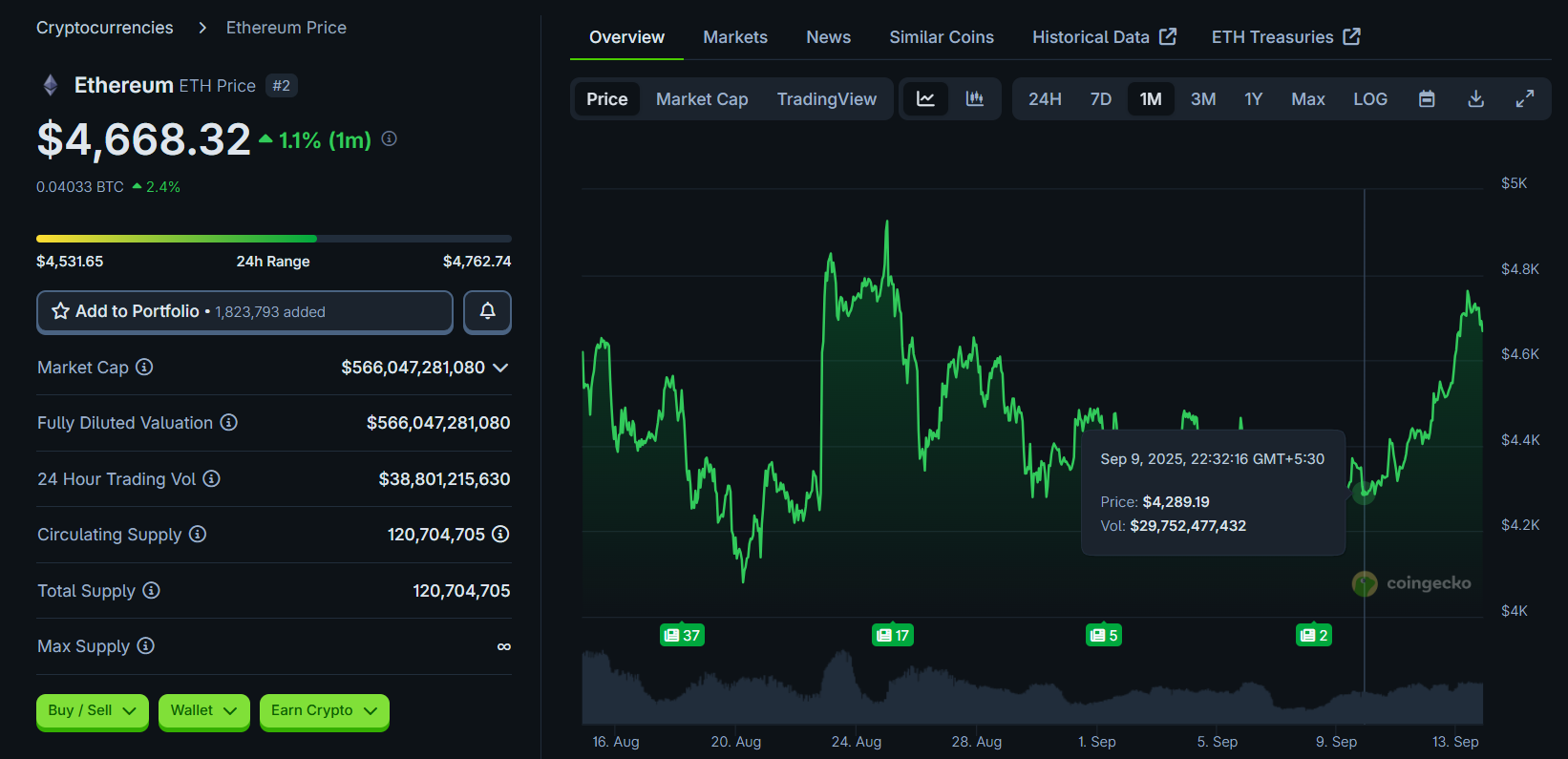Click the news marker showing 17
This screenshot has height=759, width=1568.
(x=893, y=635)
